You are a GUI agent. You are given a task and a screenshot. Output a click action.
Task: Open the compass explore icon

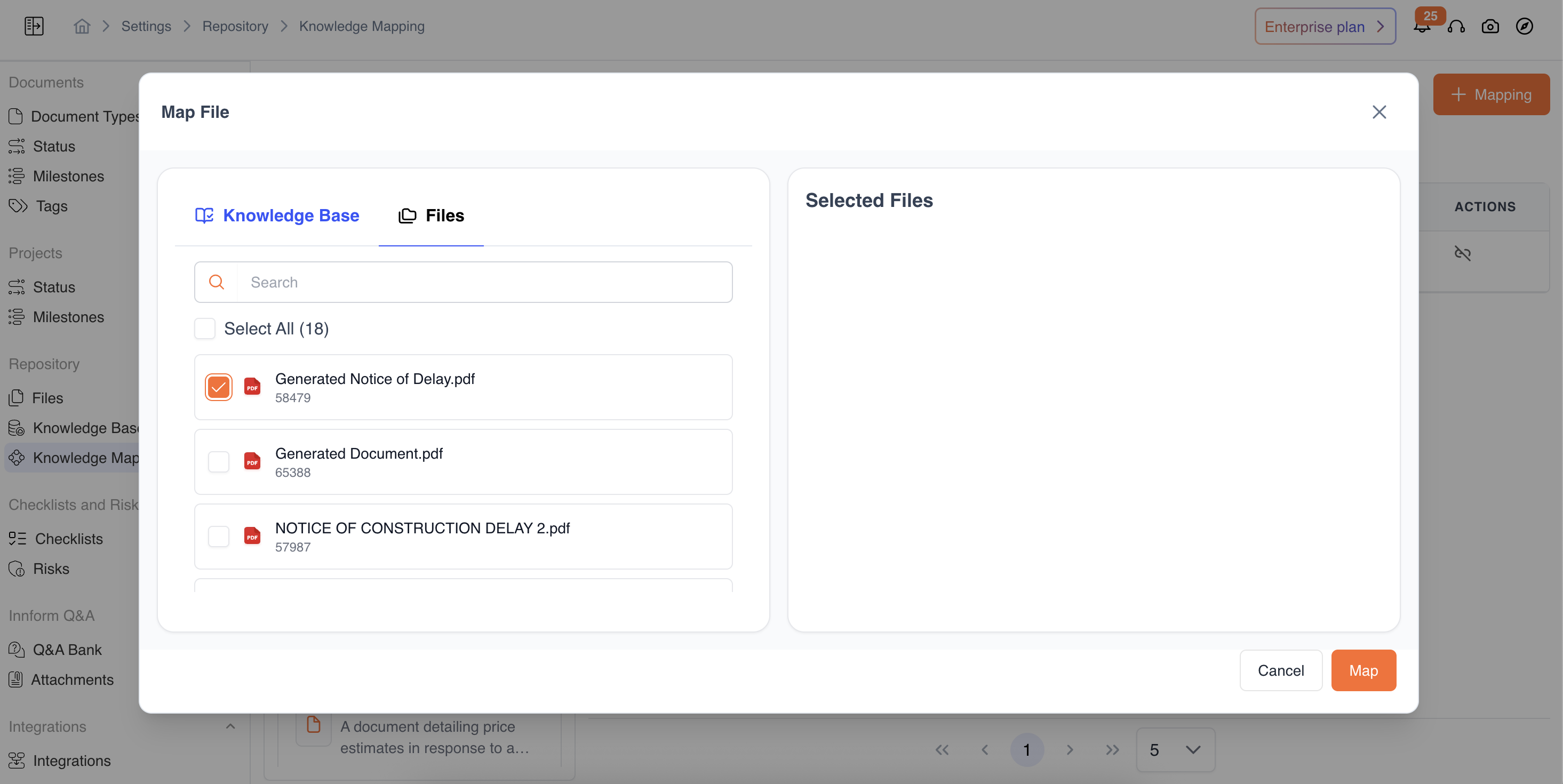tap(1524, 26)
